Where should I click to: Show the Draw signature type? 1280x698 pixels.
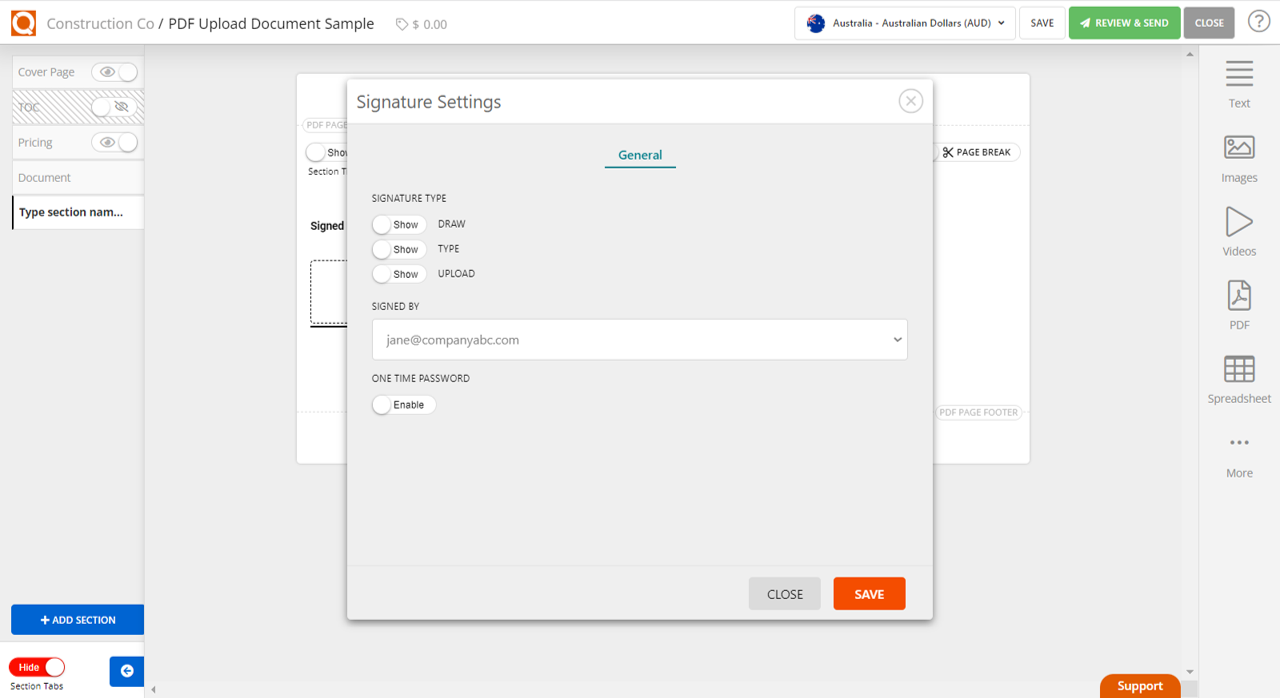click(x=398, y=224)
